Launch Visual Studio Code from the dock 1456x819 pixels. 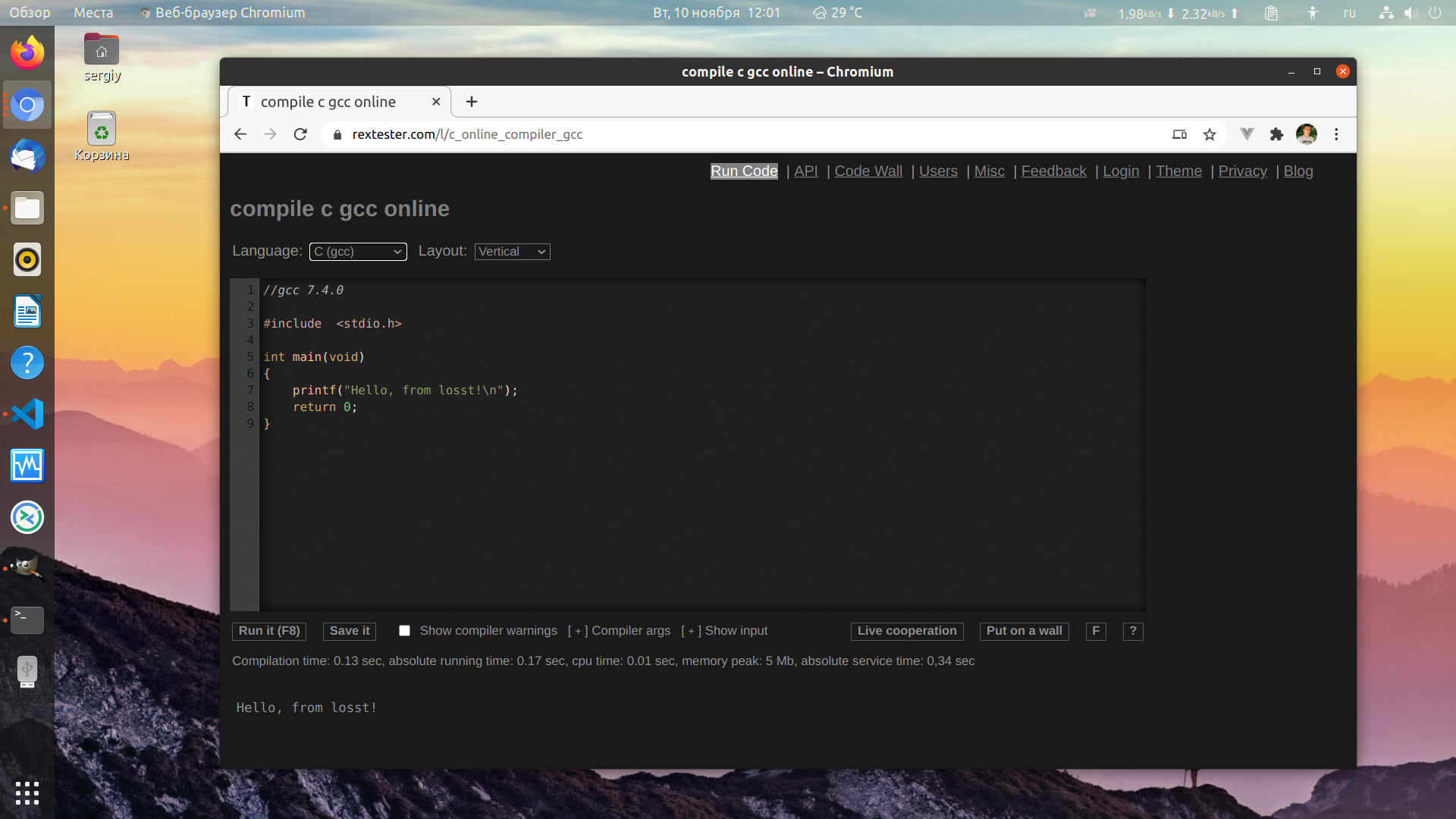(27, 414)
